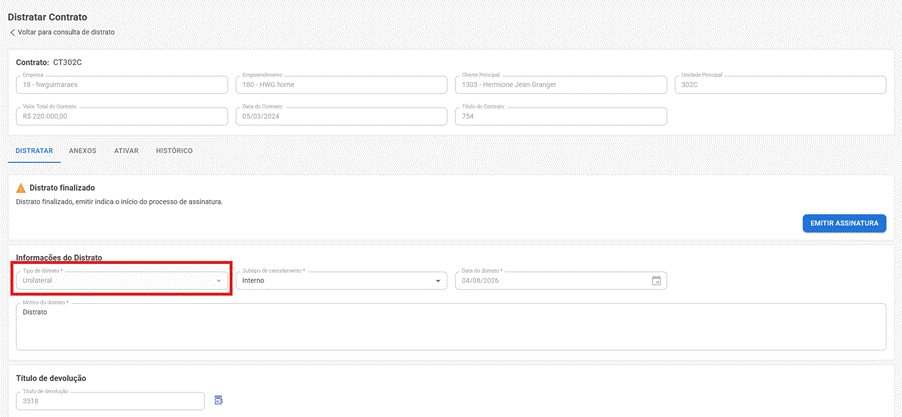This screenshot has height=417, width=902.
Task: Click the Título do Contrato field 754
Action: pos(561,116)
